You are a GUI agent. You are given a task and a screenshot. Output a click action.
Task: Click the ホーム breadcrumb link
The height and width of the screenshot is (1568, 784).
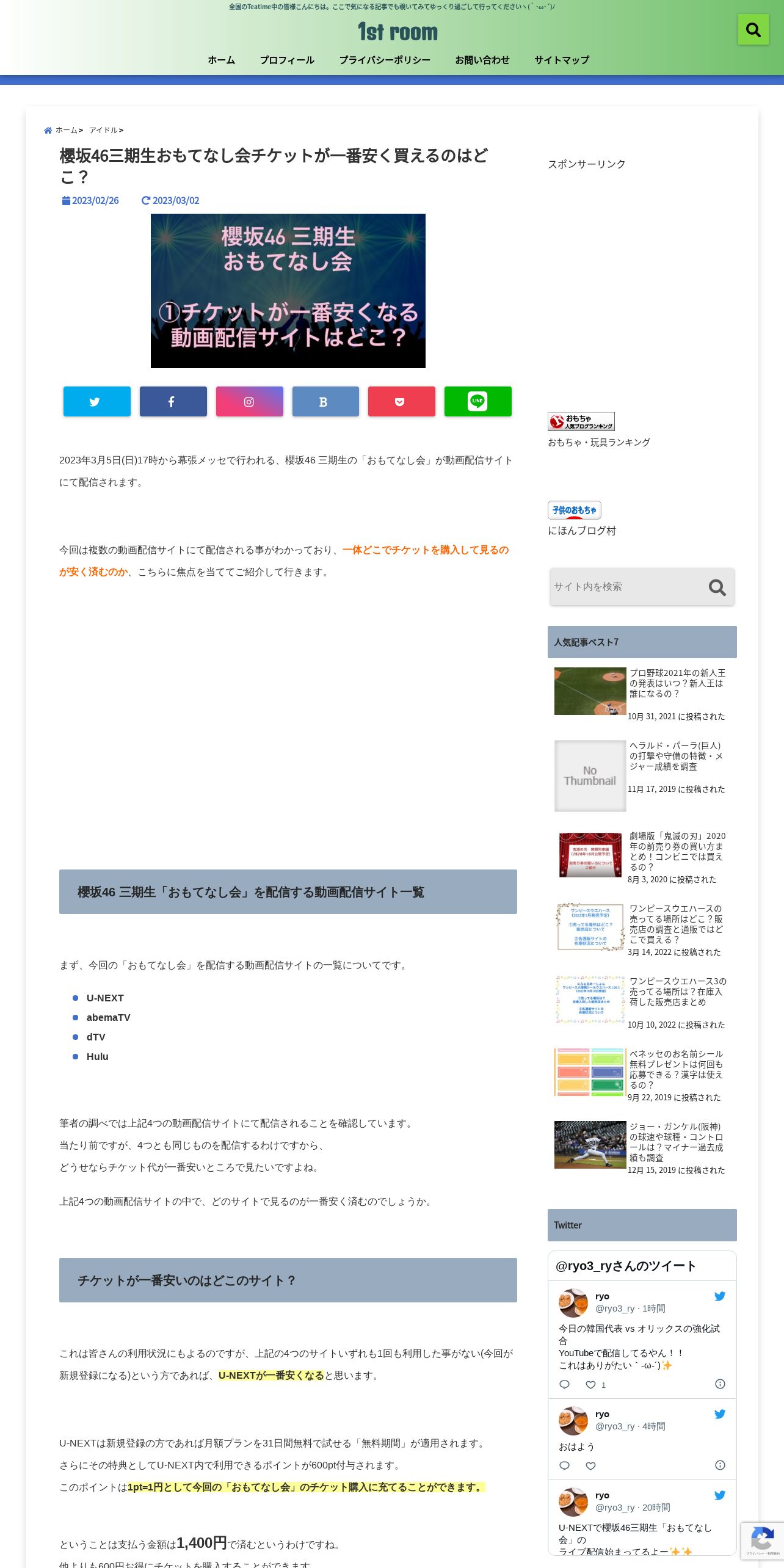point(67,130)
